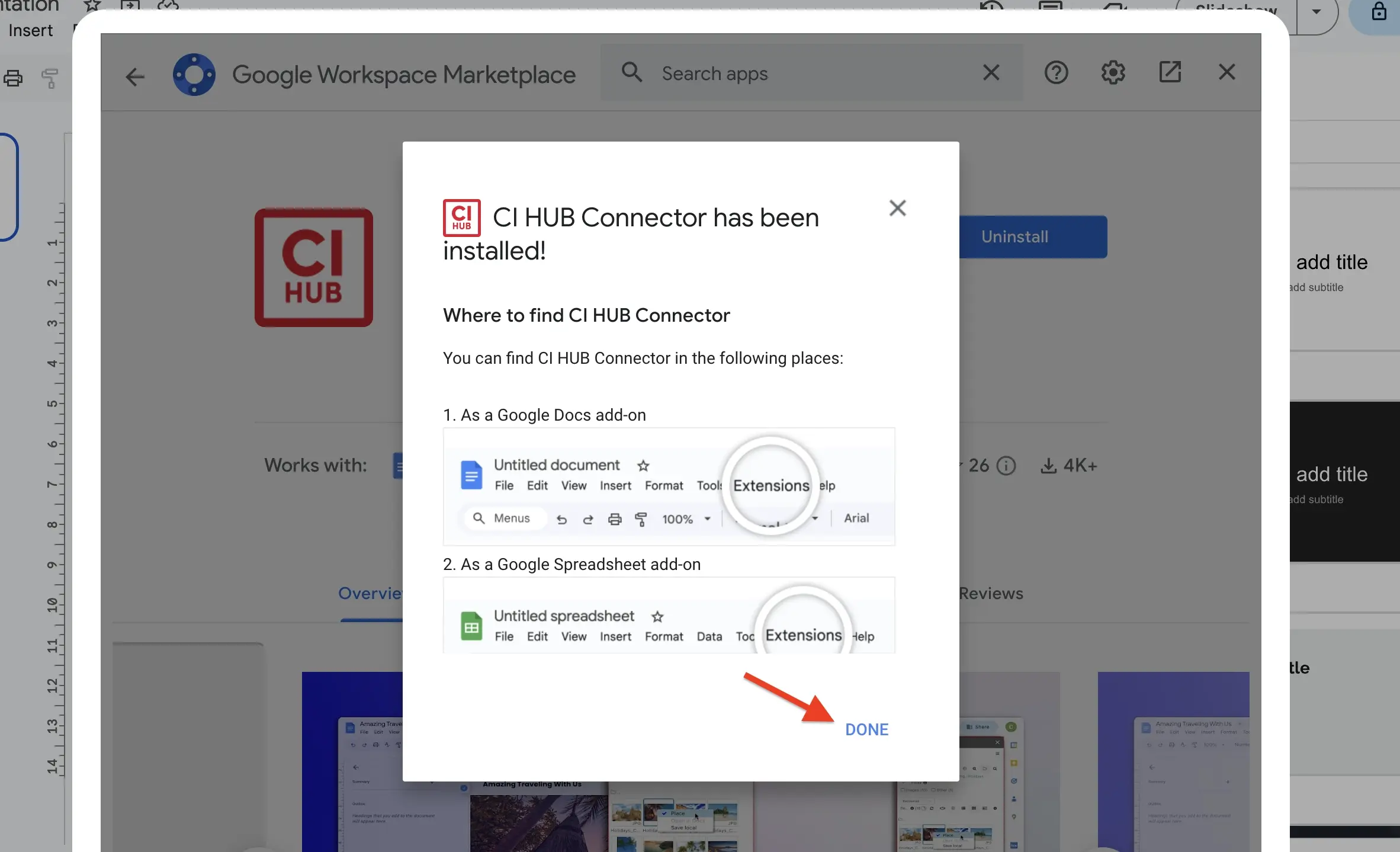Screen dimensions: 1400x852
Task: Click the blue screenshot thumbnail at left
Action: pos(352,761)
